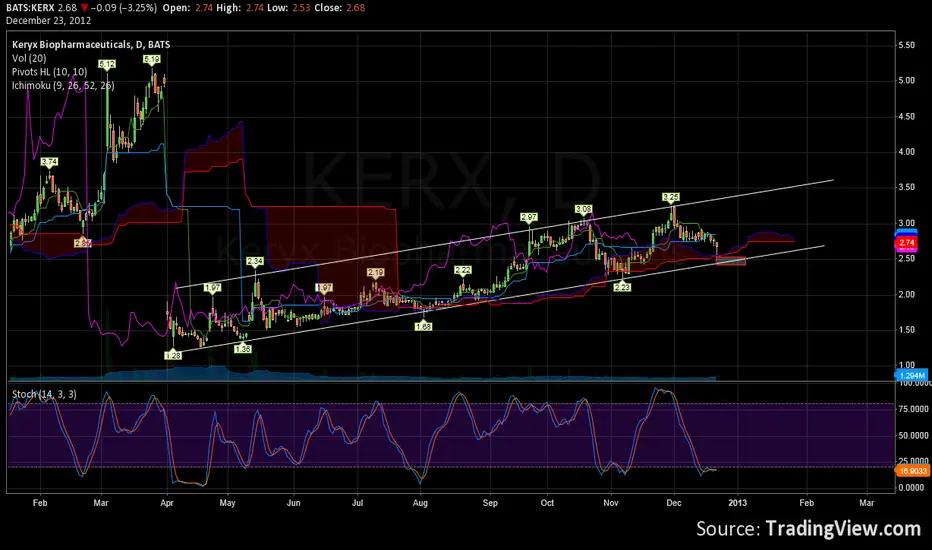The height and width of the screenshot is (550, 932).
Task: Click the 5.00 price axis label
Action: pyautogui.click(x=906, y=81)
